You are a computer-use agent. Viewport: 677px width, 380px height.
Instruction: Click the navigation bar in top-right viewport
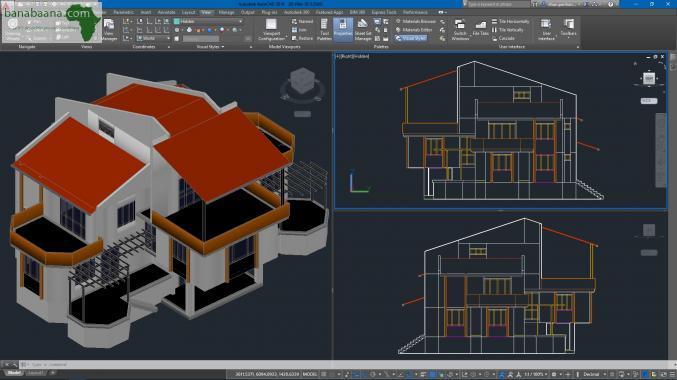click(x=661, y=150)
